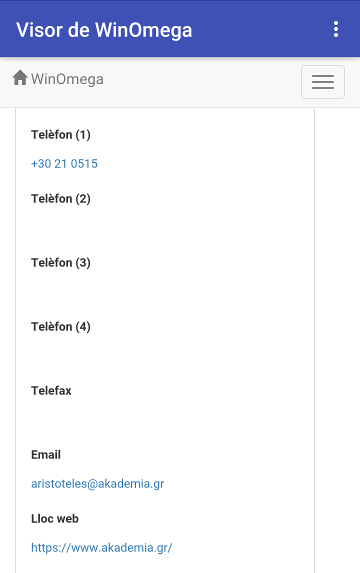The height and width of the screenshot is (573, 360).
Task: Click empty value area under Telèfon (3)
Action: [x=165, y=291]
